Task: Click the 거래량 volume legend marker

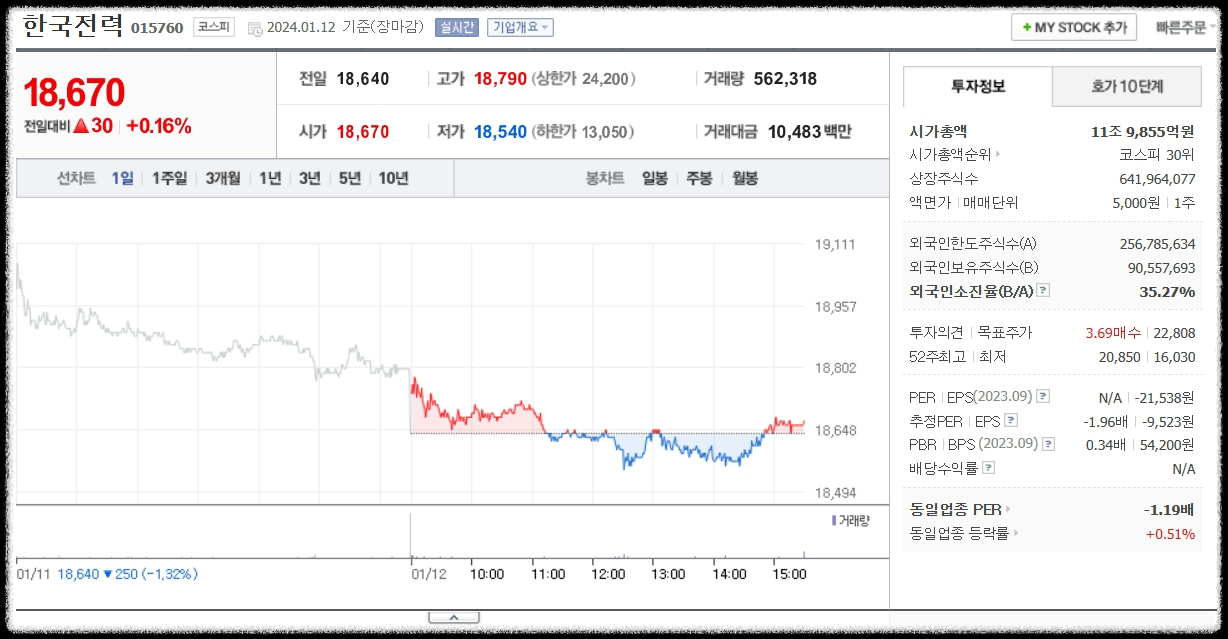Action: (x=833, y=520)
